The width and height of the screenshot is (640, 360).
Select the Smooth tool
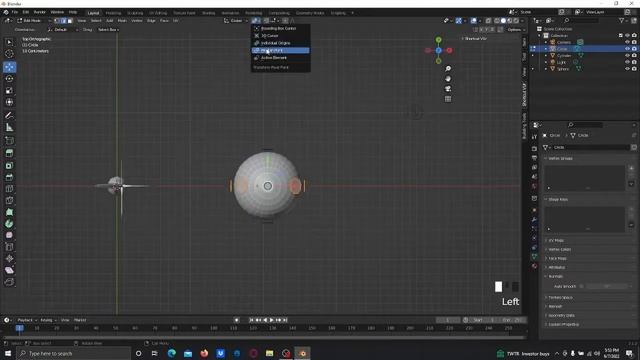9,236
